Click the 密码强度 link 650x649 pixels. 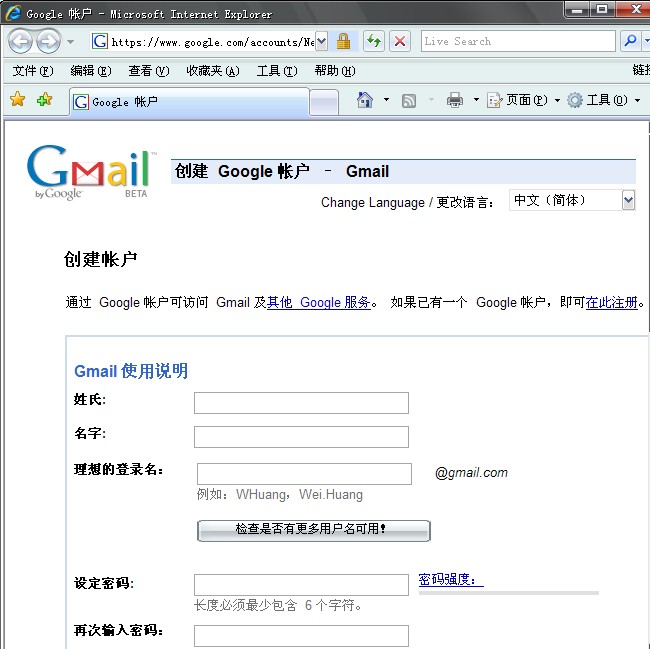pos(450,580)
